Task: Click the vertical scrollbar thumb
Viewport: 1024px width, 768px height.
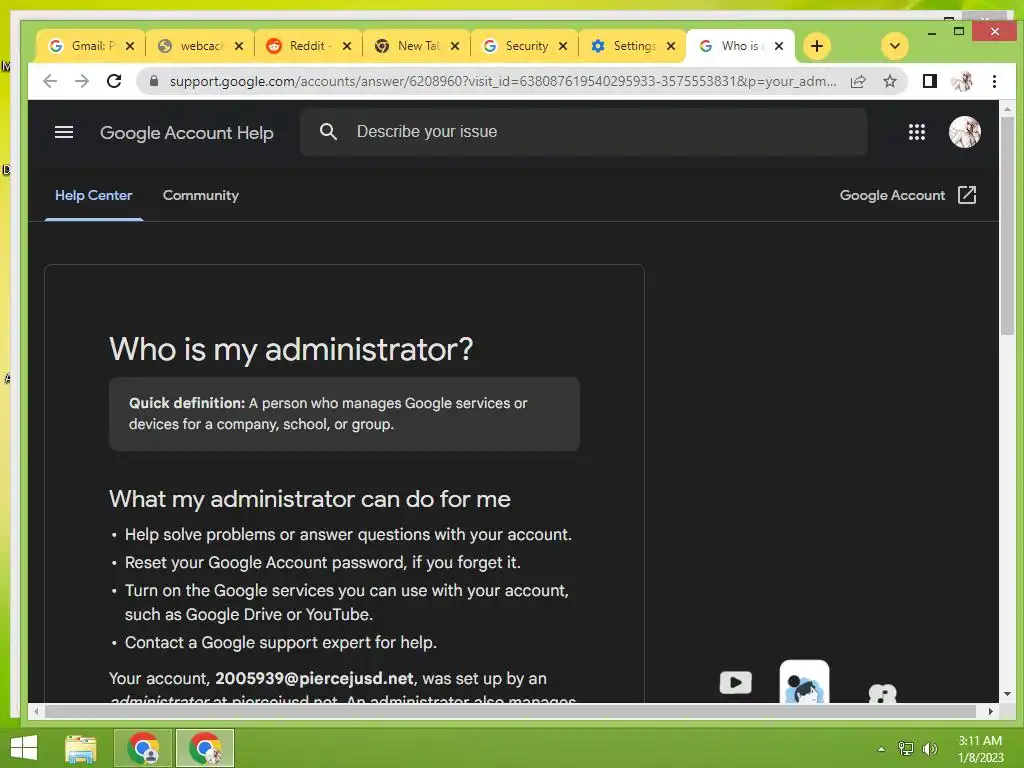Action: click(x=1007, y=225)
